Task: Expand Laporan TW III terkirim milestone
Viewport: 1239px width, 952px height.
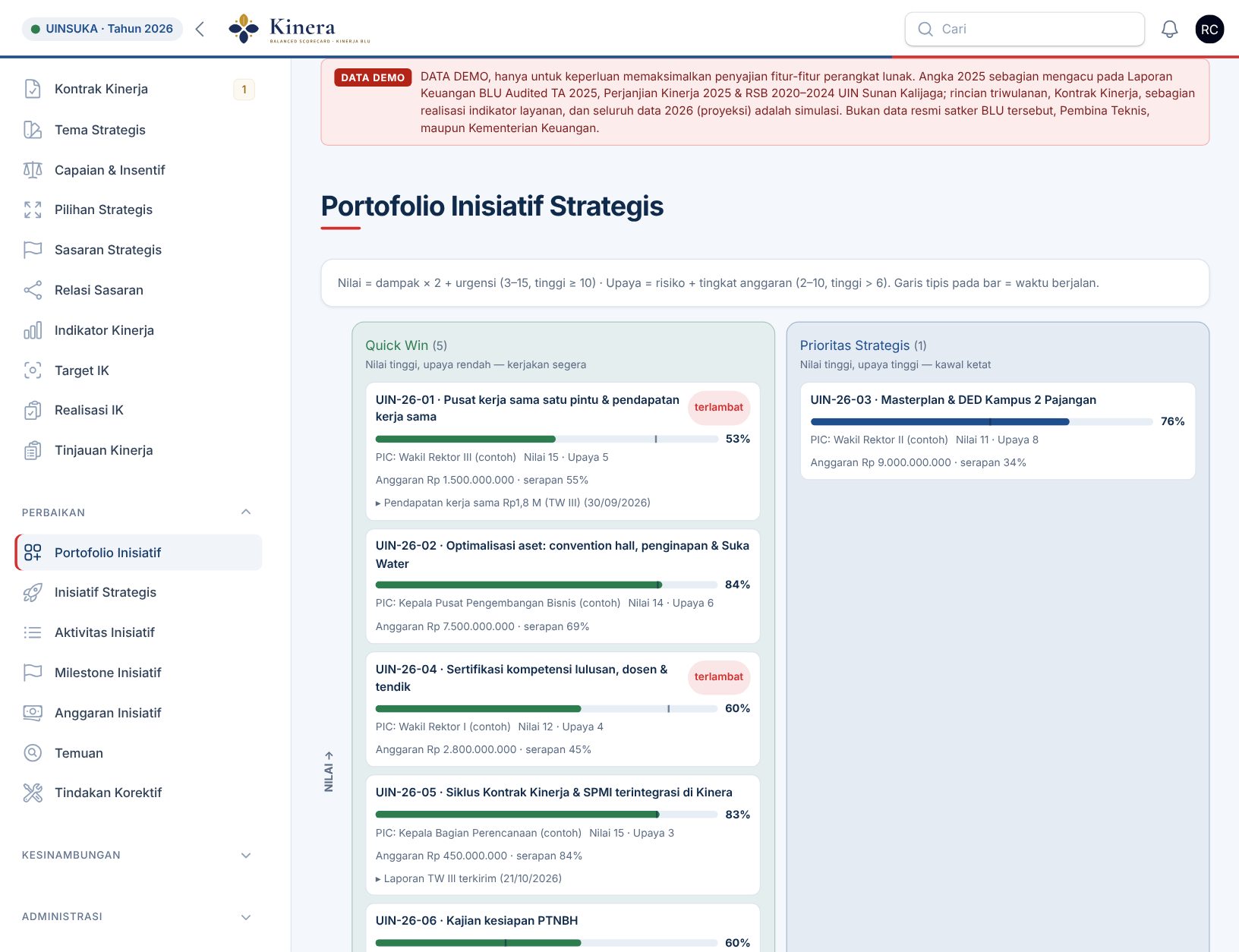Action: [469, 878]
